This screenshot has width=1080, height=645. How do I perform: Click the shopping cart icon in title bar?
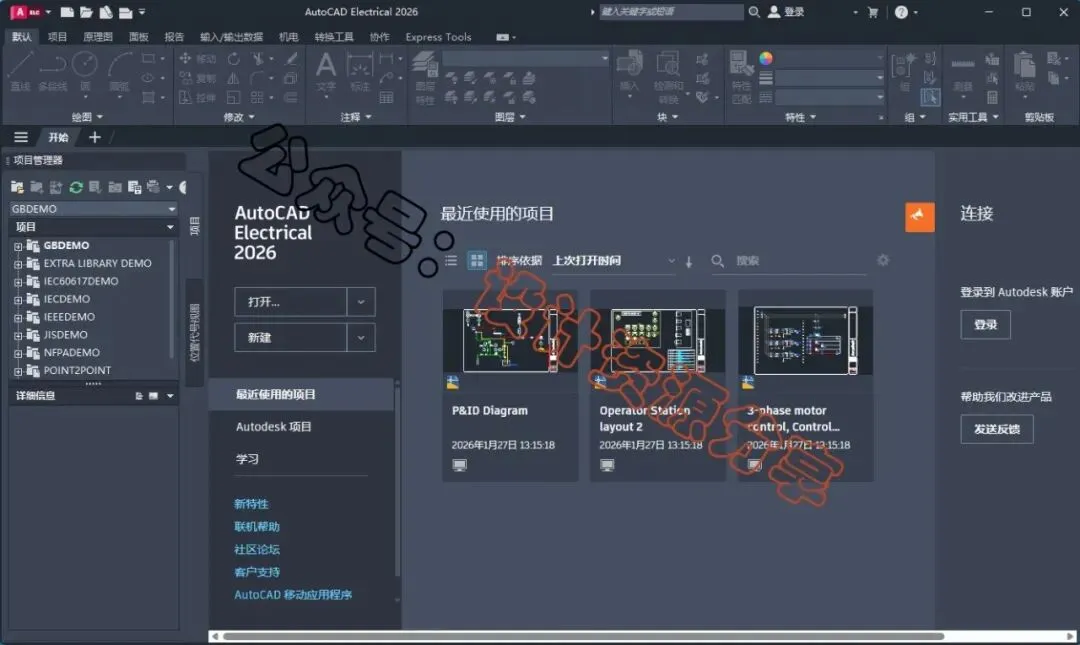tap(873, 12)
